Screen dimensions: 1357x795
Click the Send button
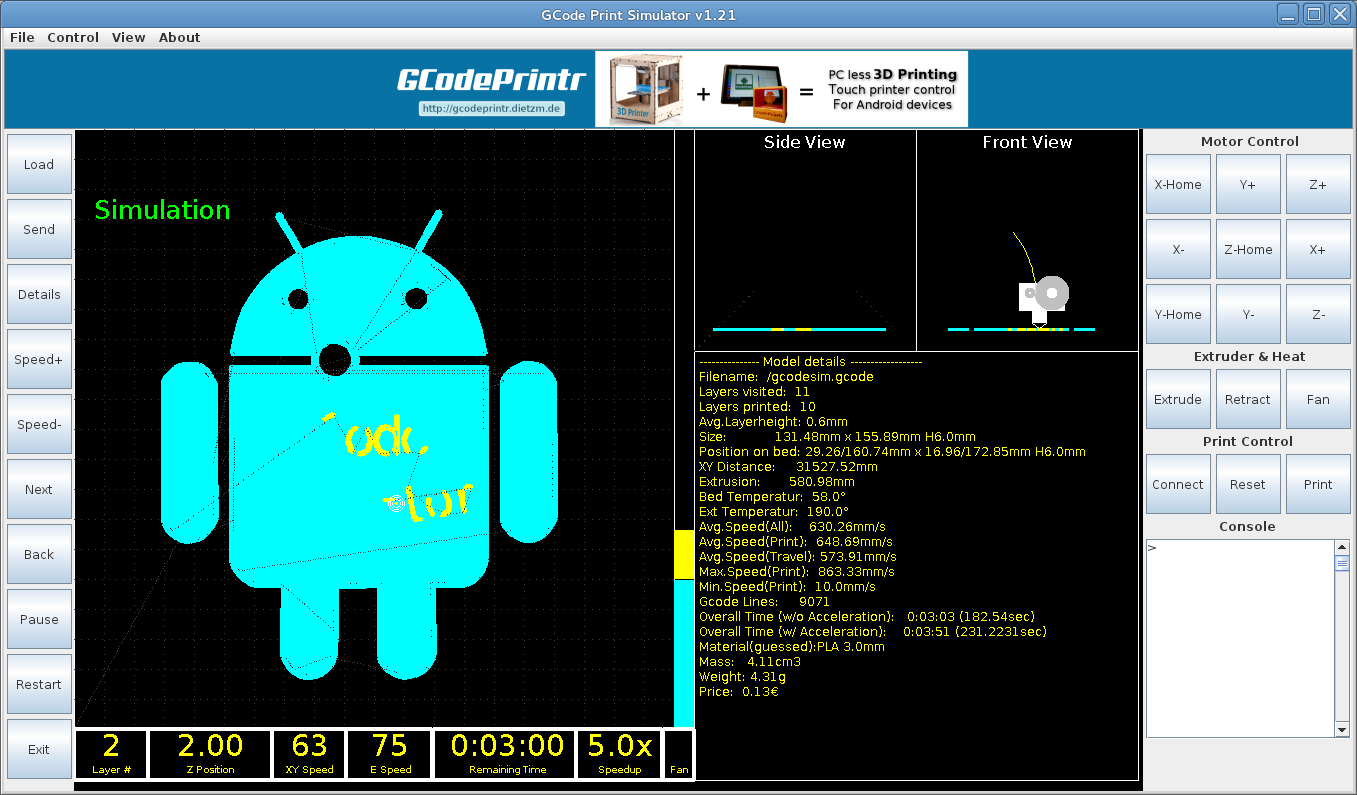(39, 229)
